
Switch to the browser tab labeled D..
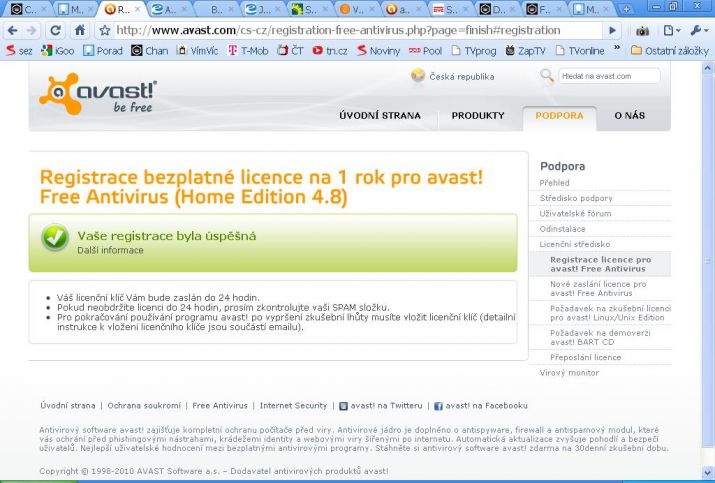point(496,9)
